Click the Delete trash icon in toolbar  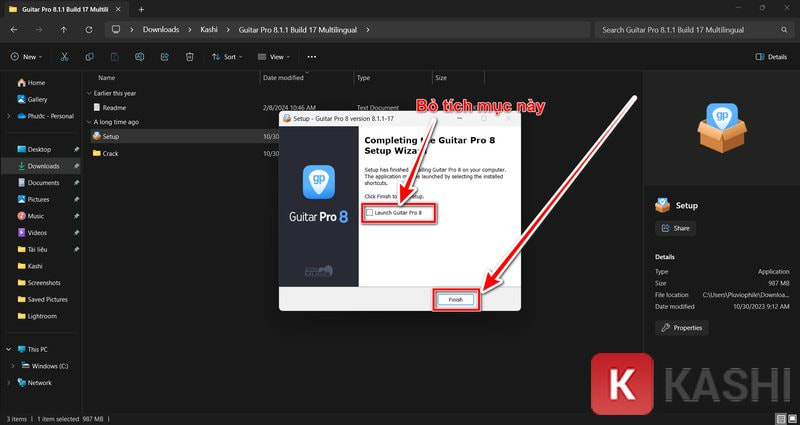click(190, 57)
